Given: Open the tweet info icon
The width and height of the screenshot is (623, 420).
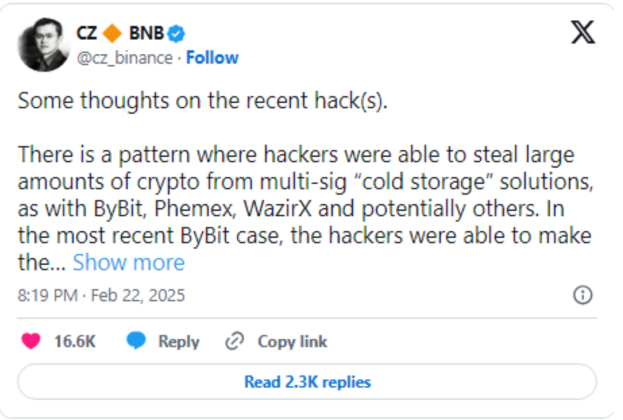Looking at the screenshot, I should click(x=583, y=295).
